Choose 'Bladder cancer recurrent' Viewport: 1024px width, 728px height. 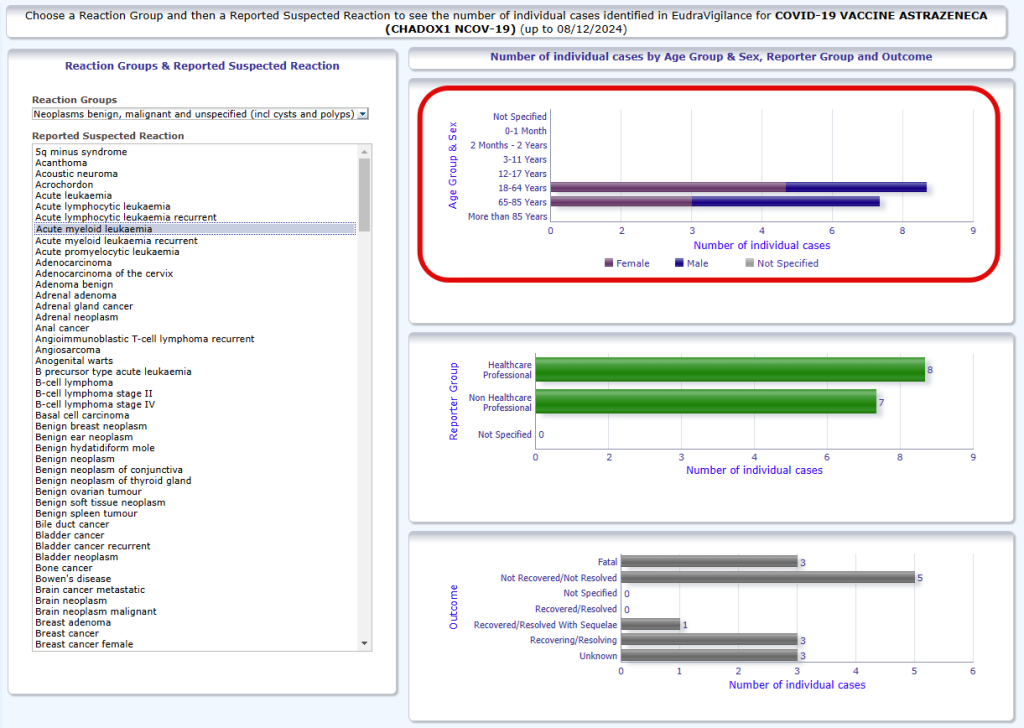[93, 546]
